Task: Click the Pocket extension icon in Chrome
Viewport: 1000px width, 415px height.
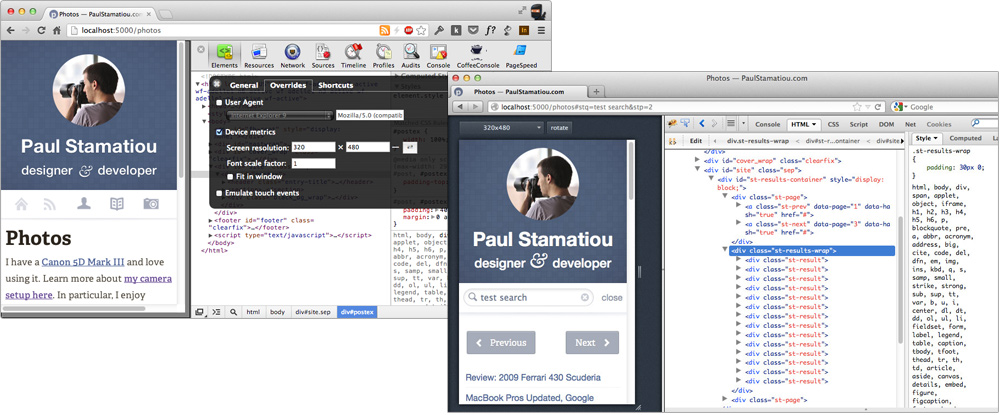Action: coord(473,30)
